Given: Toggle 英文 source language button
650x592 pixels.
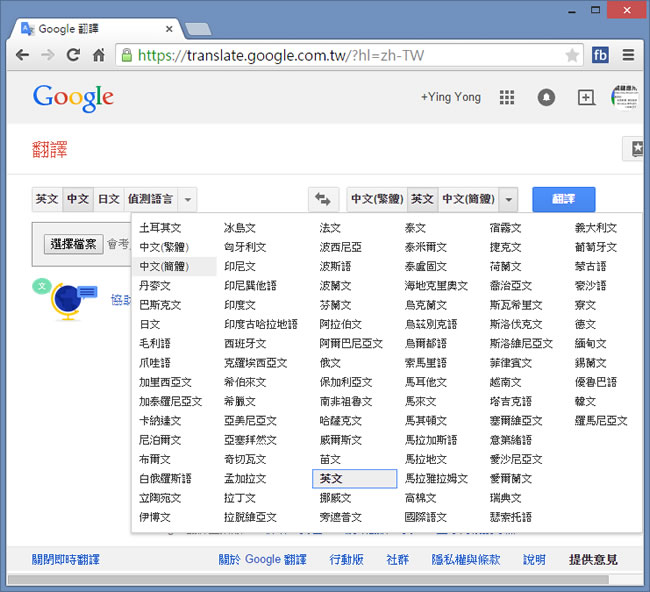Looking at the screenshot, I should (47, 199).
